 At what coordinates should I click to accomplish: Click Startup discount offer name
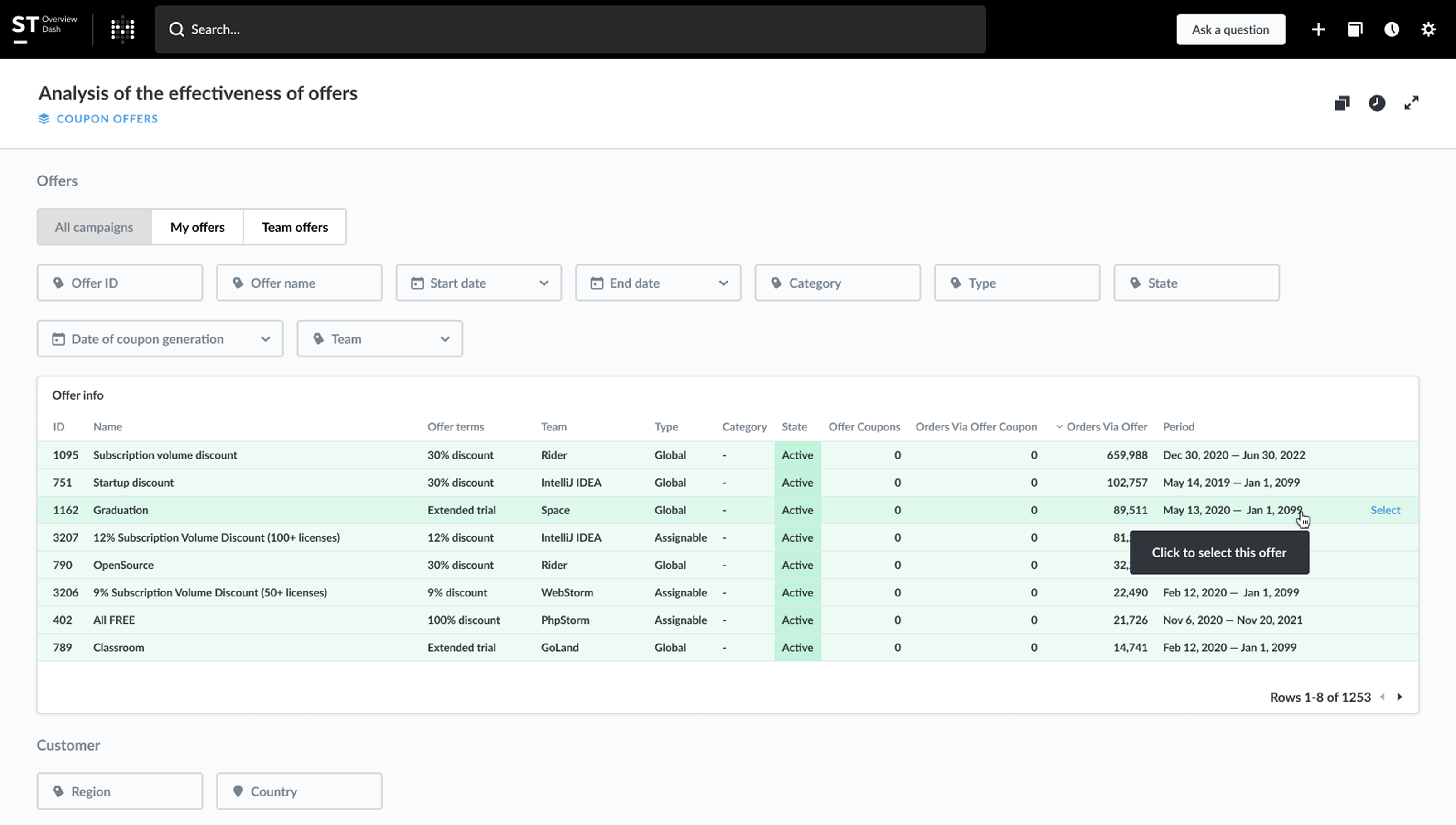(x=134, y=483)
